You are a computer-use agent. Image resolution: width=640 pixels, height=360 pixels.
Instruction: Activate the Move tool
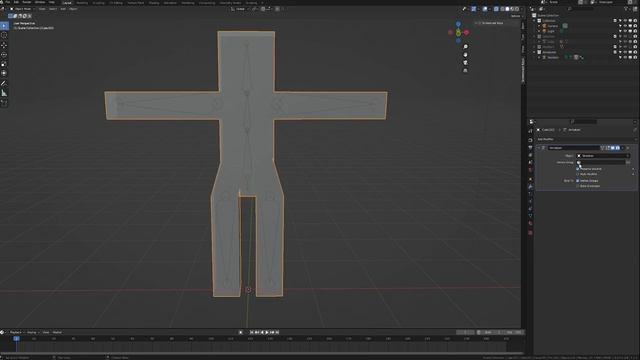click(x=4, y=45)
